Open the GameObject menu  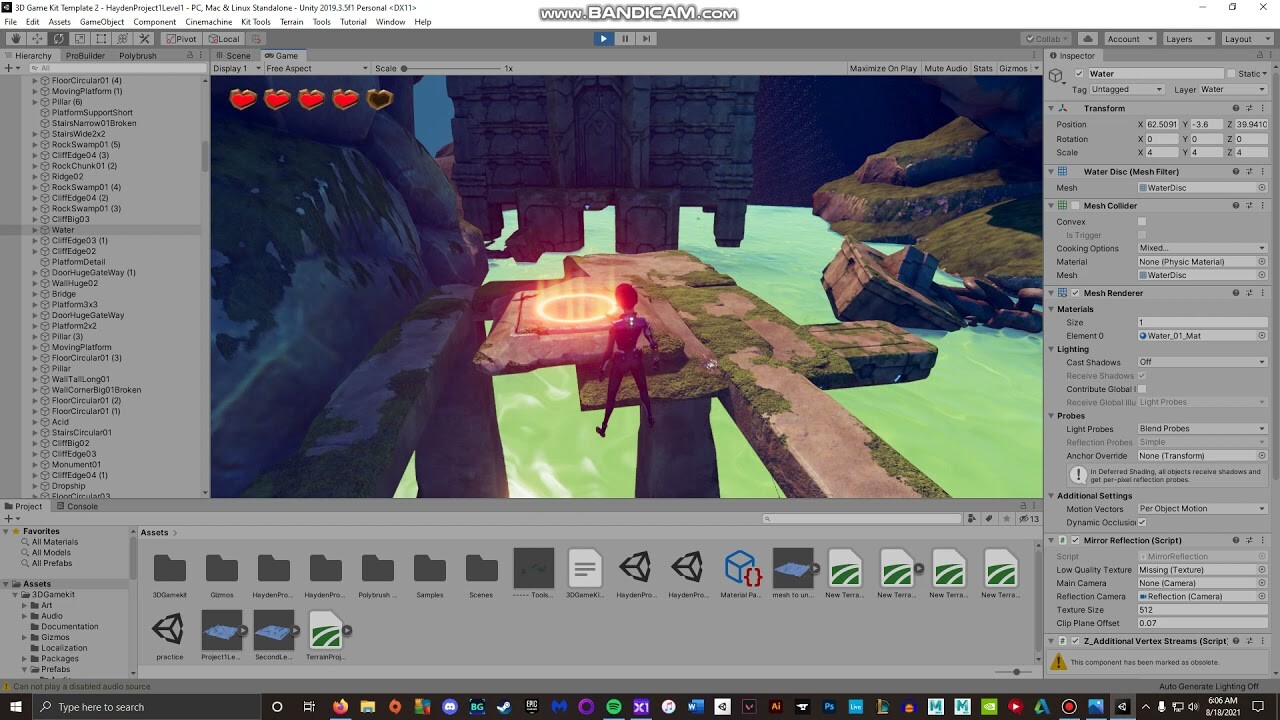tap(99, 21)
